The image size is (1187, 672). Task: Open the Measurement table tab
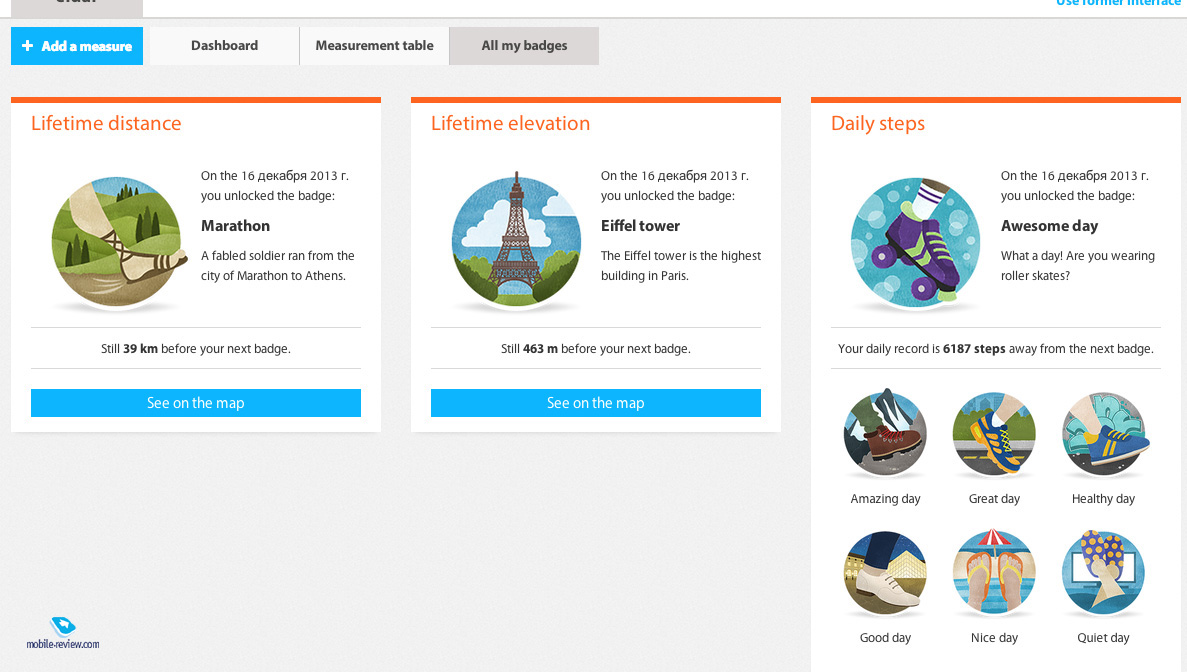(374, 45)
